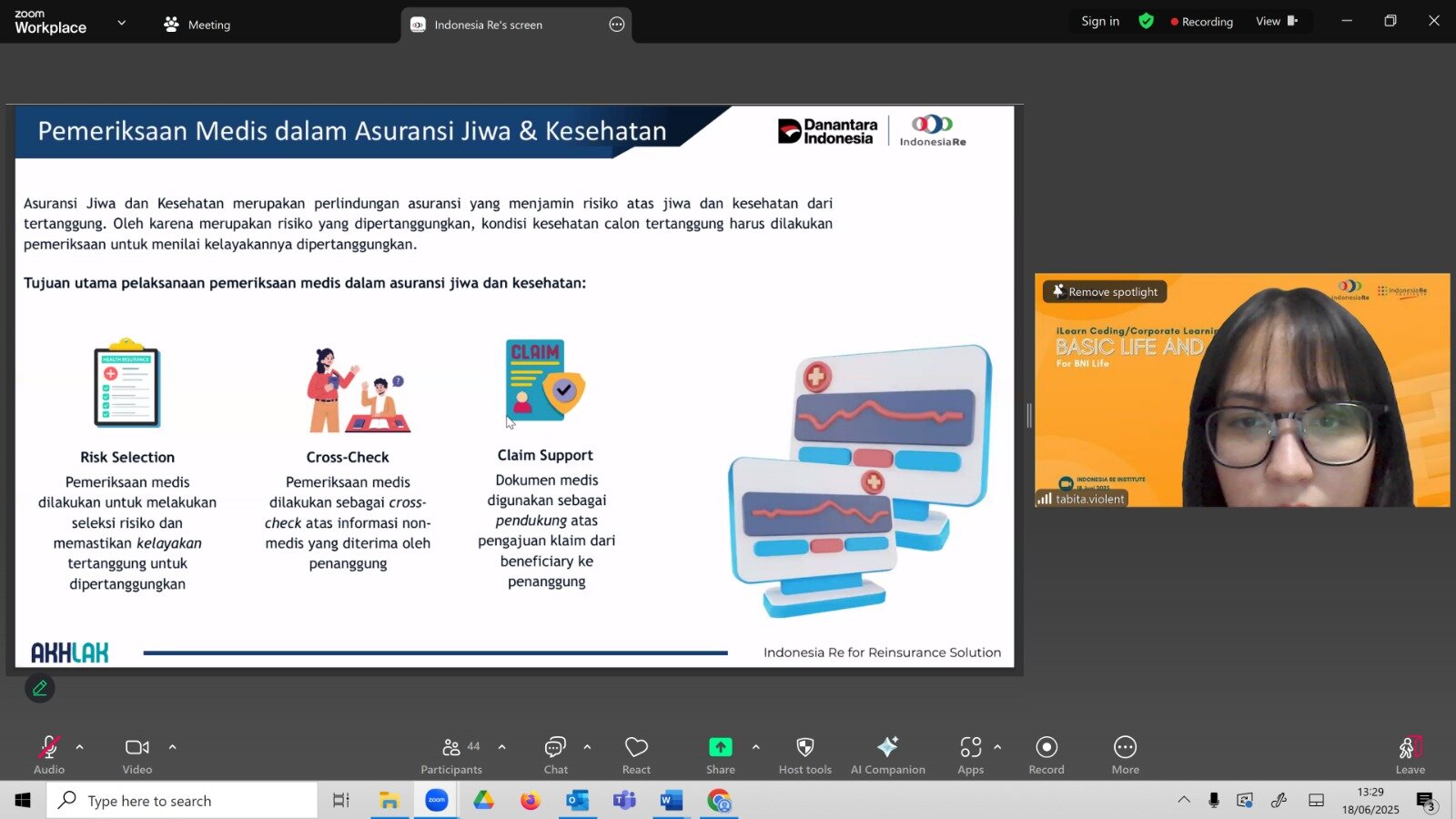Open the Participants panel
Image resolution: width=1456 pixels, height=819 pixels.
pyautogui.click(x=451, y=755)
